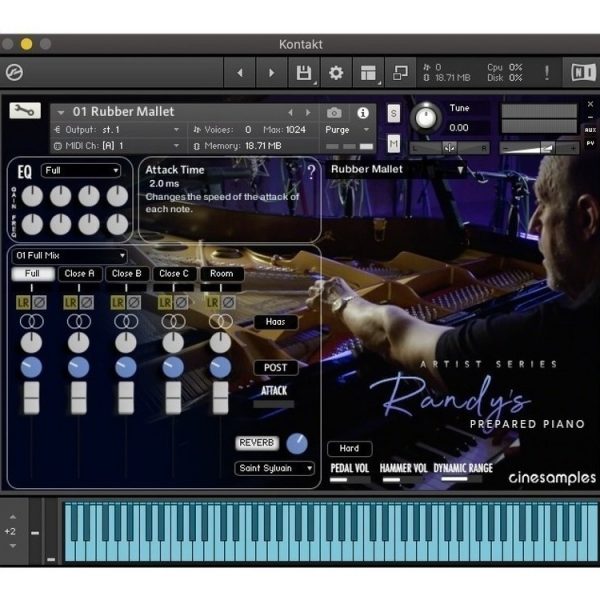This screenshot has width=600, height=600.
Task: Toggle the Haas effect button
Action: coord(276,322)
